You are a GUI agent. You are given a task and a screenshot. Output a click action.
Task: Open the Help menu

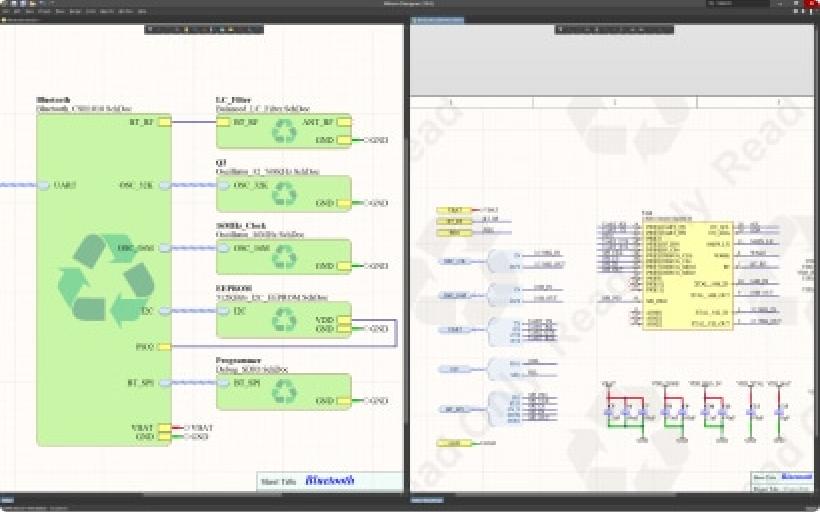click(x=142, y=11)
